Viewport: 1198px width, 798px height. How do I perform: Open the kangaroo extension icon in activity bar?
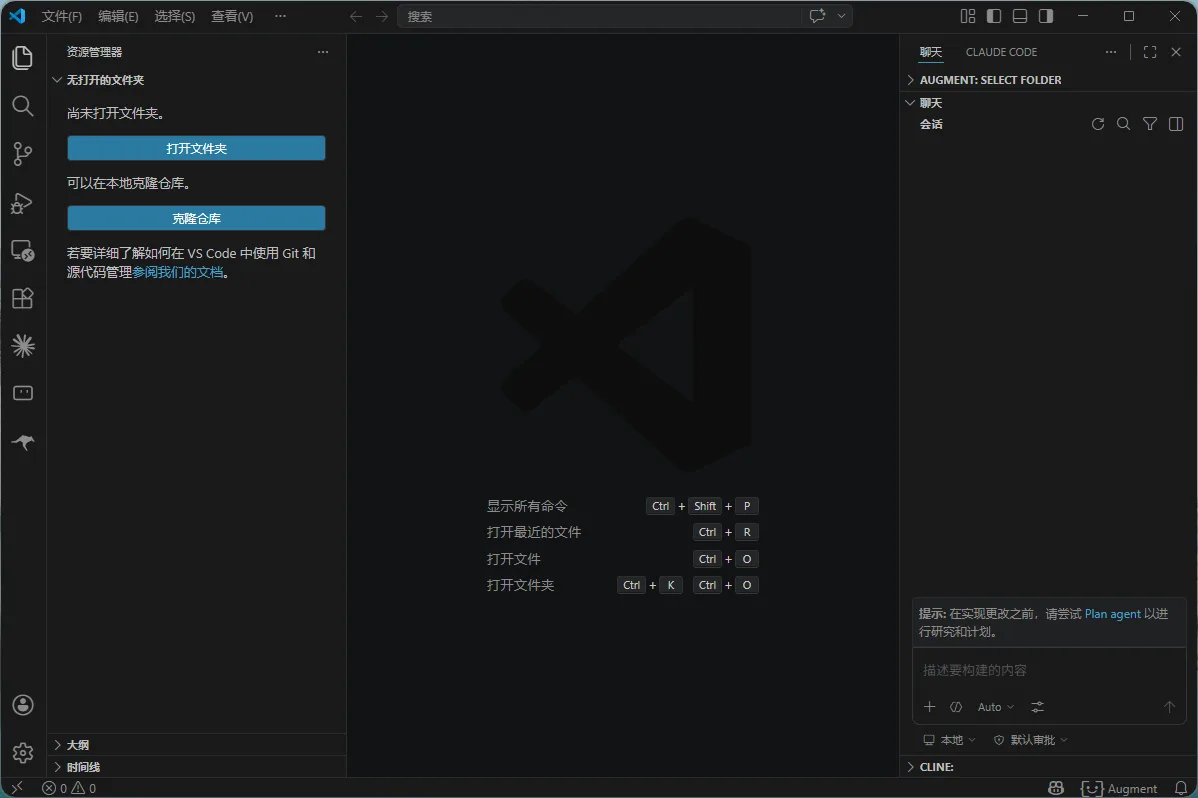(x=23, y=442)
